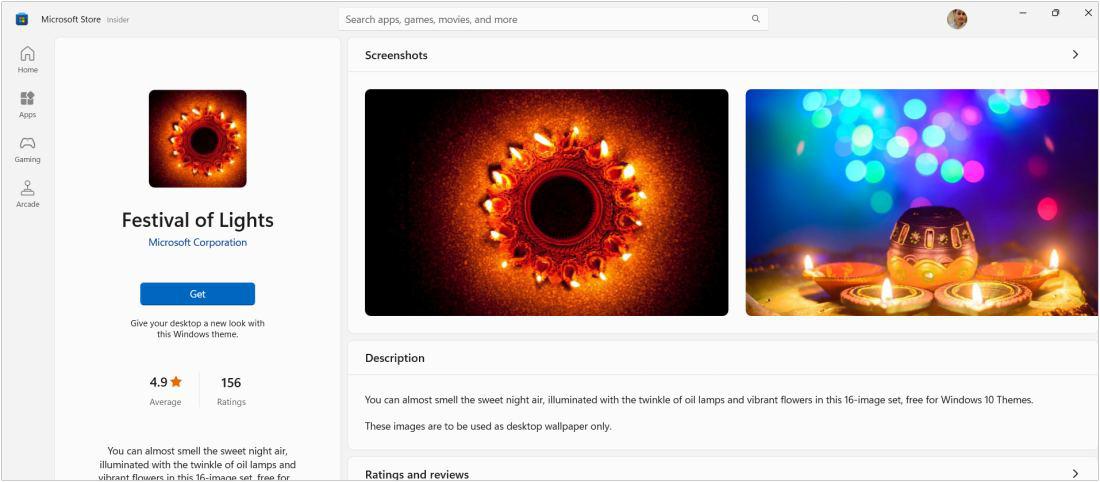Go to Home in the sidebar

click(x=28, y=59)
